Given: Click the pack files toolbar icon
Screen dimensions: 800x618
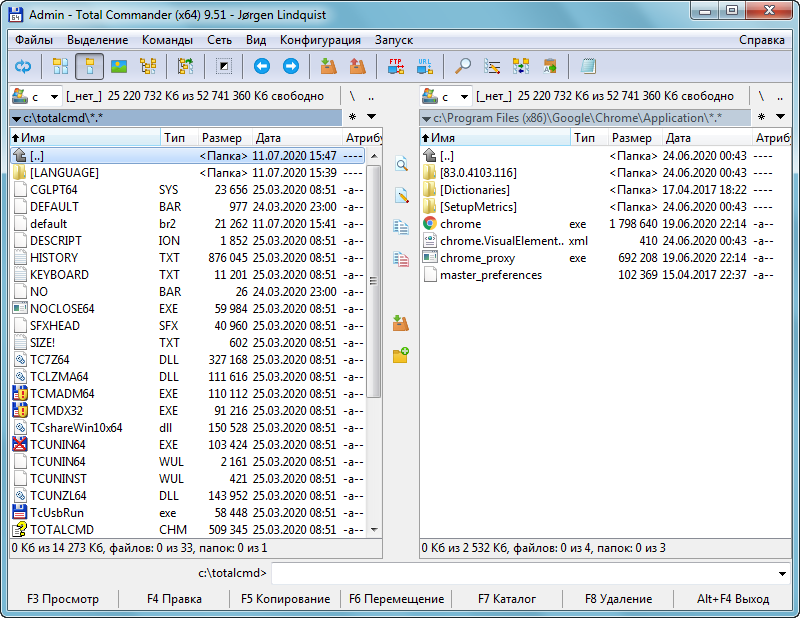Looking at the screenshot, I should (329, 66).
